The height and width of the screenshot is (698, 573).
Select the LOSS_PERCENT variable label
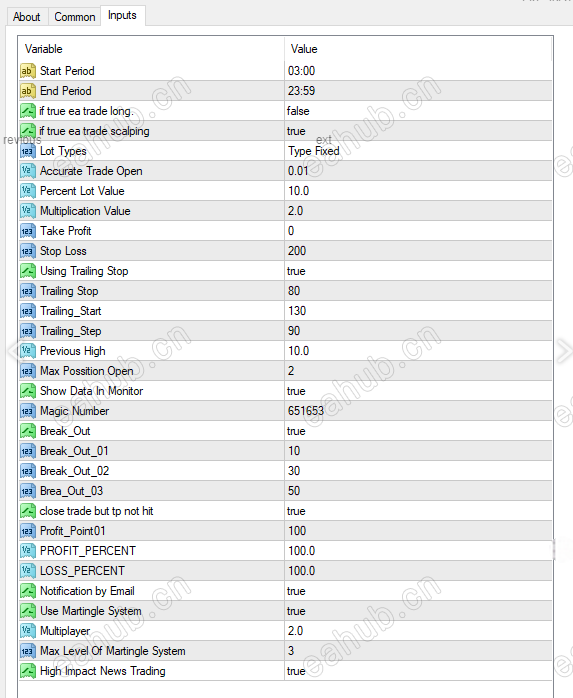click(x=82, y=571)
